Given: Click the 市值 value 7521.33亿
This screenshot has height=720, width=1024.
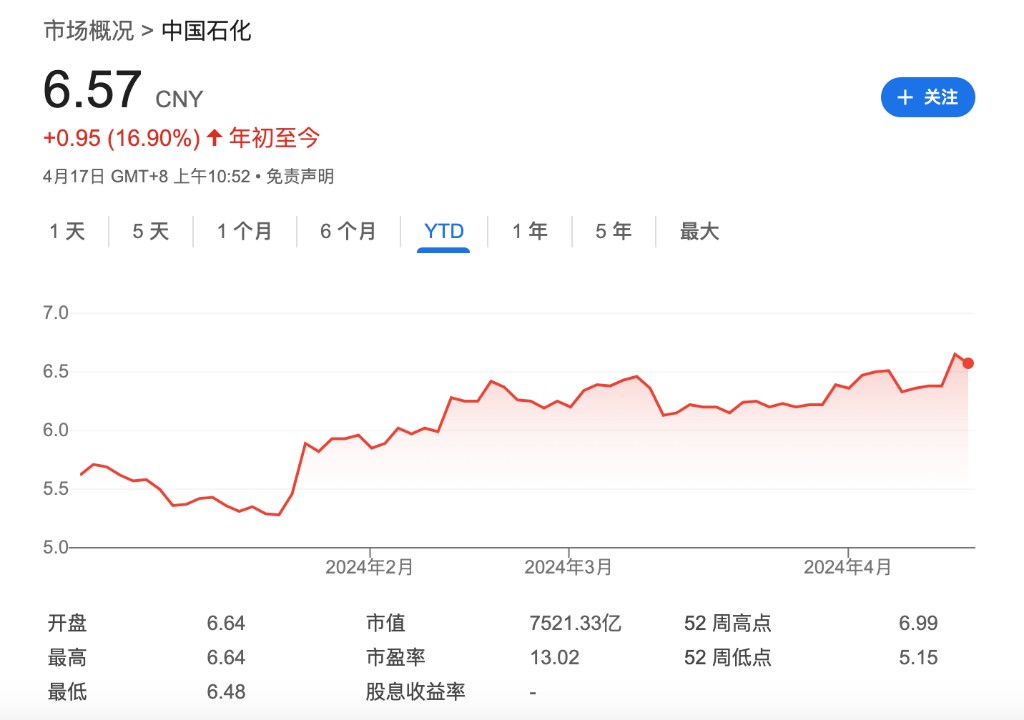Looking at the screenshot, I should pos(575,623).
